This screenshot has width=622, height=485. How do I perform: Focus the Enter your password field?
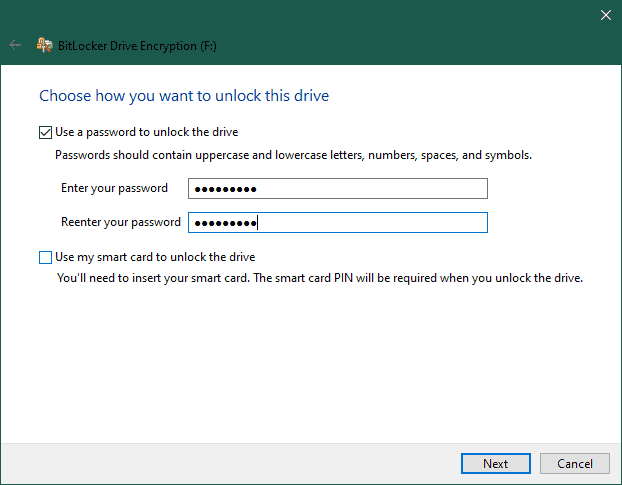tap(338, 189)
